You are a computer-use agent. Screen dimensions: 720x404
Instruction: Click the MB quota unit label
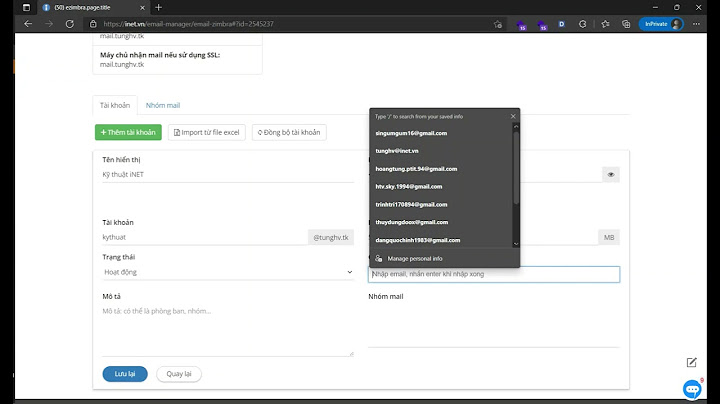pyautogui.click(x=609, y=237)
